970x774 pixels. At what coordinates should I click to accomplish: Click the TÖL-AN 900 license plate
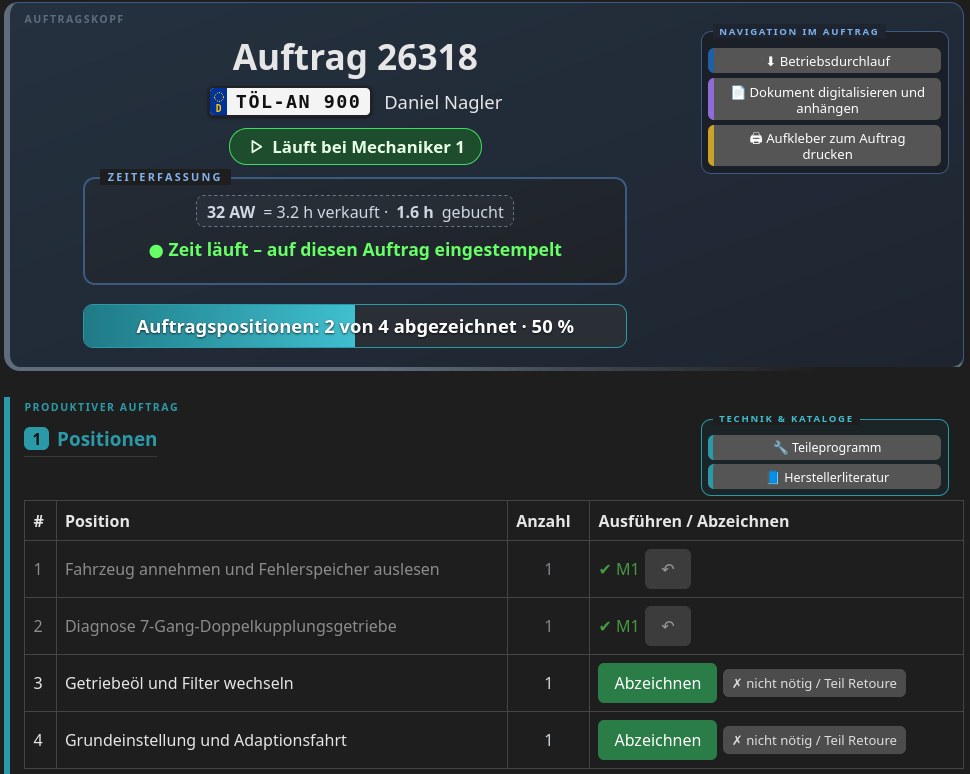pyautogui.click(x=290, y=101)
